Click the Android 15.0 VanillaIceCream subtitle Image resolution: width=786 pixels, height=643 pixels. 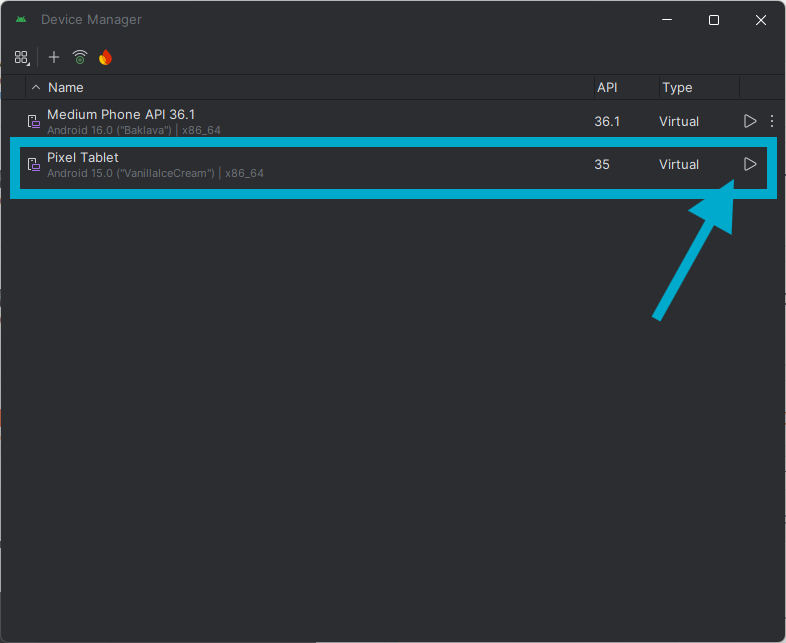(x=131, y=174)
